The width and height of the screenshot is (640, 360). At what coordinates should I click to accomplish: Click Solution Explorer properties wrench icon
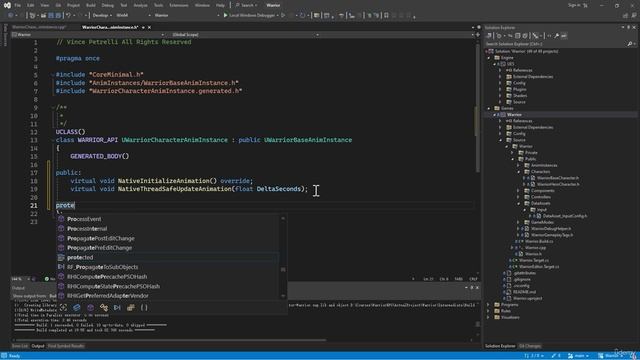556,36
